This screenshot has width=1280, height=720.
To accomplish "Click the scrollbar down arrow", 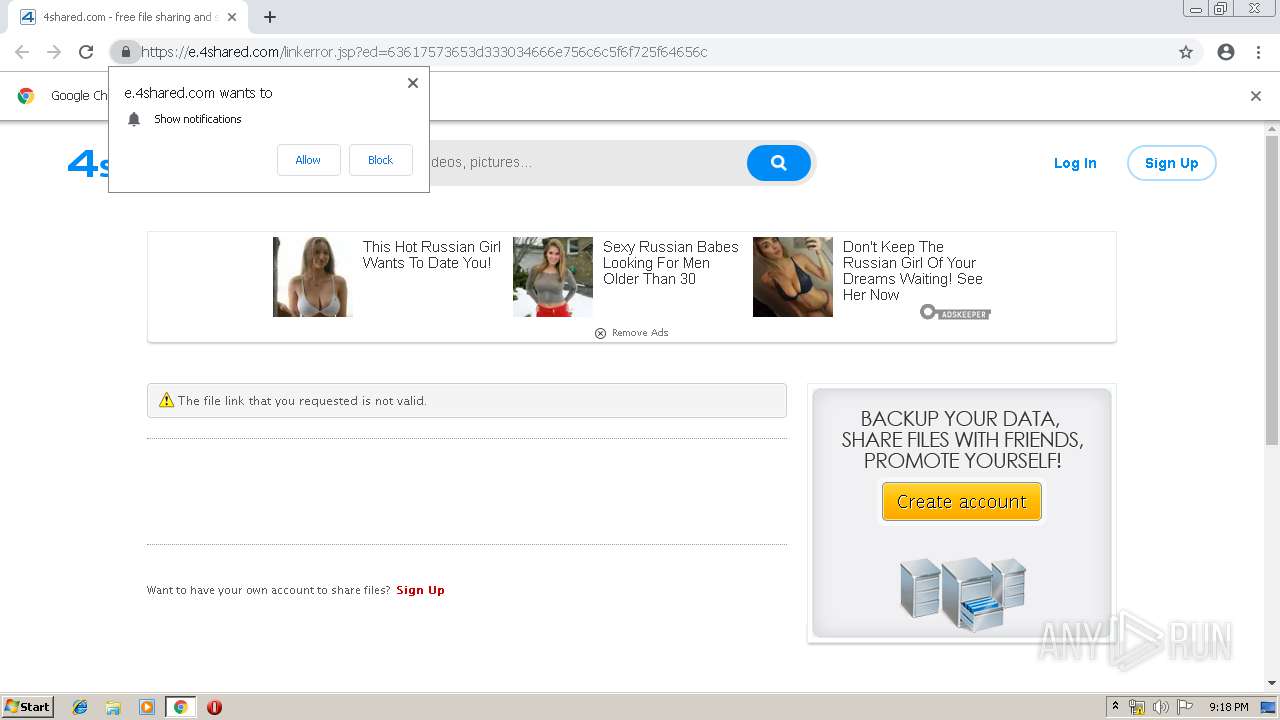I will tap(1272, 683).
